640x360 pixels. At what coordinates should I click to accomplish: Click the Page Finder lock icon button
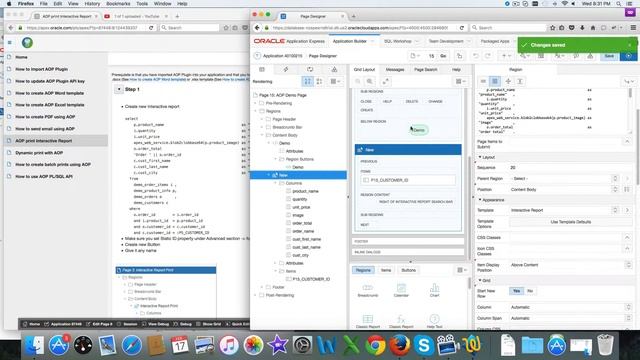[x=460, y=56]
